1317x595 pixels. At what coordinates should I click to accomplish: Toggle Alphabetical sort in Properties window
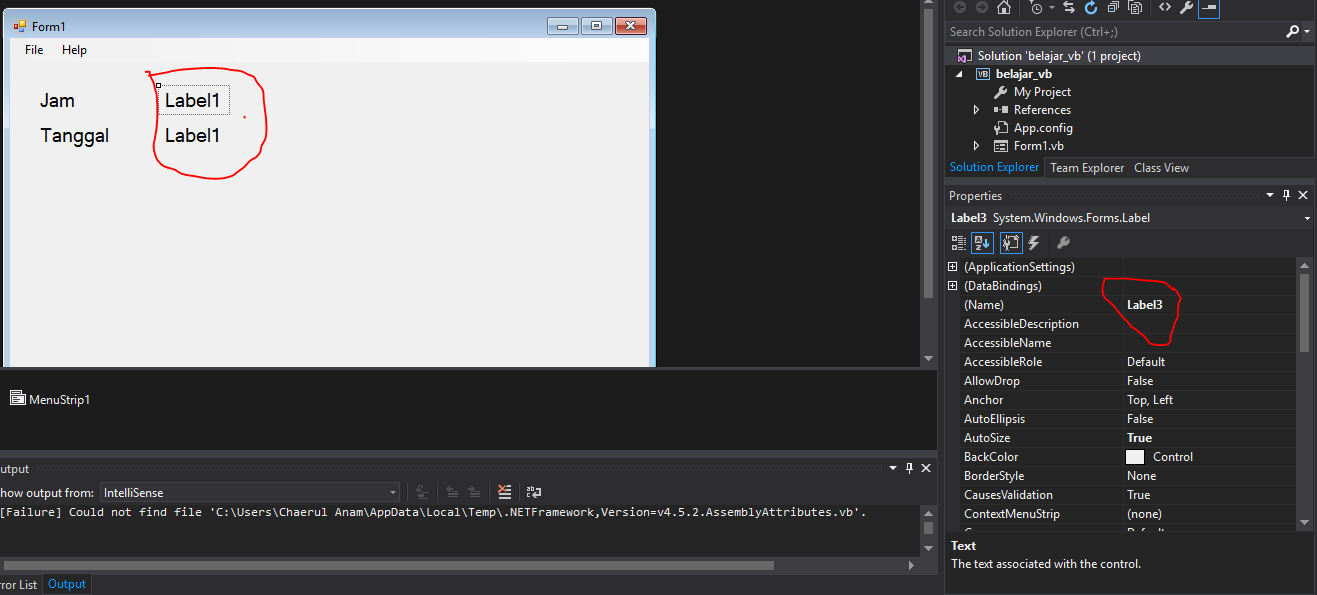(x=982, y=242)
